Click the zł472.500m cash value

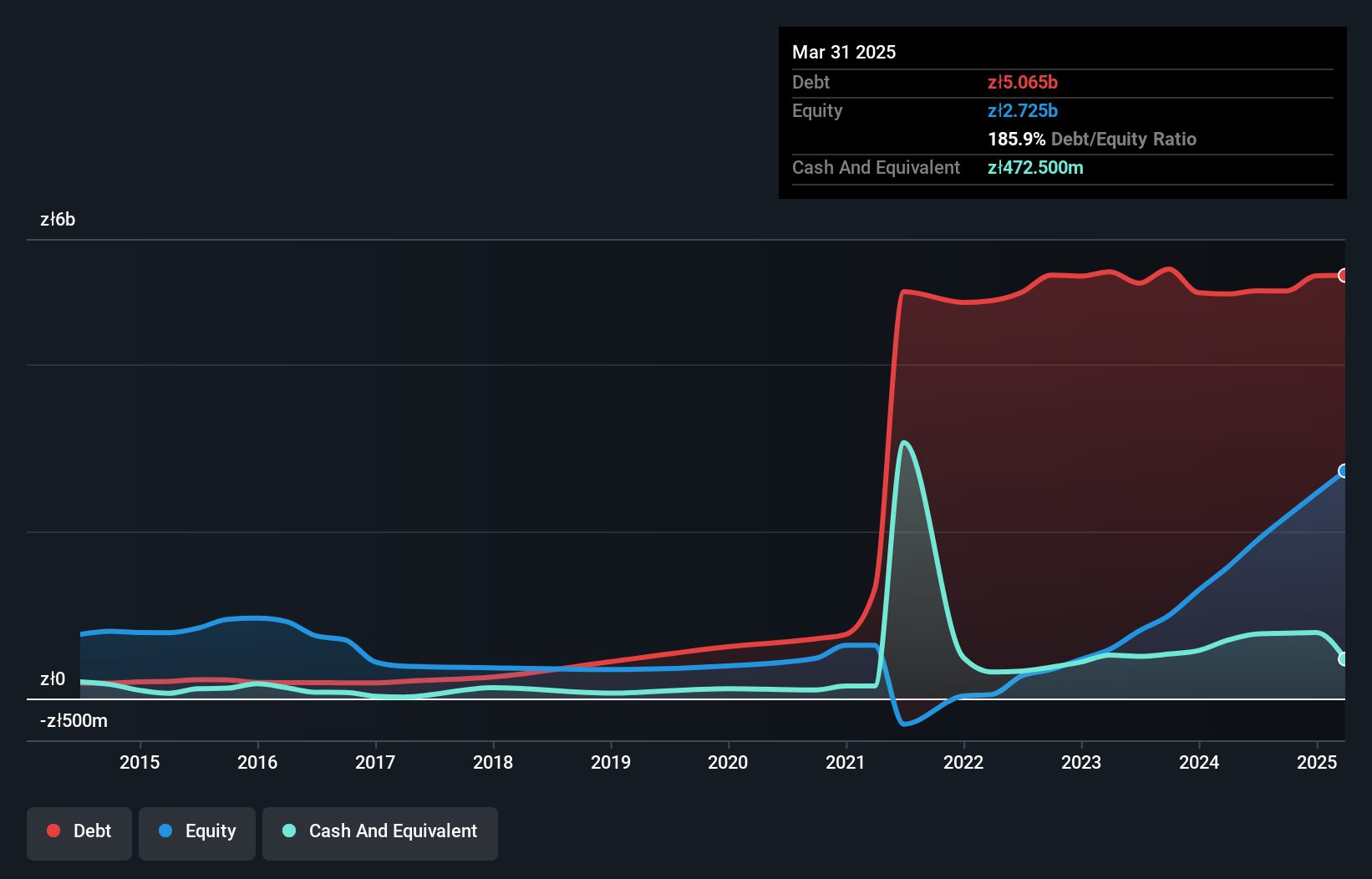pyautogui.click(x=1035, y=167)
